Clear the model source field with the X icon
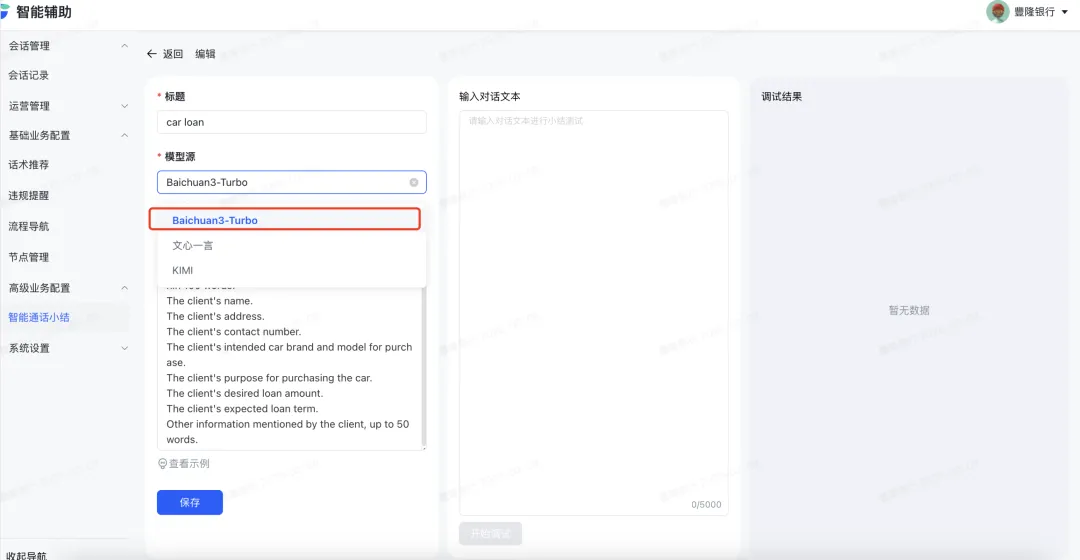Viewport: 1080px width, 560px height. click(414, 183)
